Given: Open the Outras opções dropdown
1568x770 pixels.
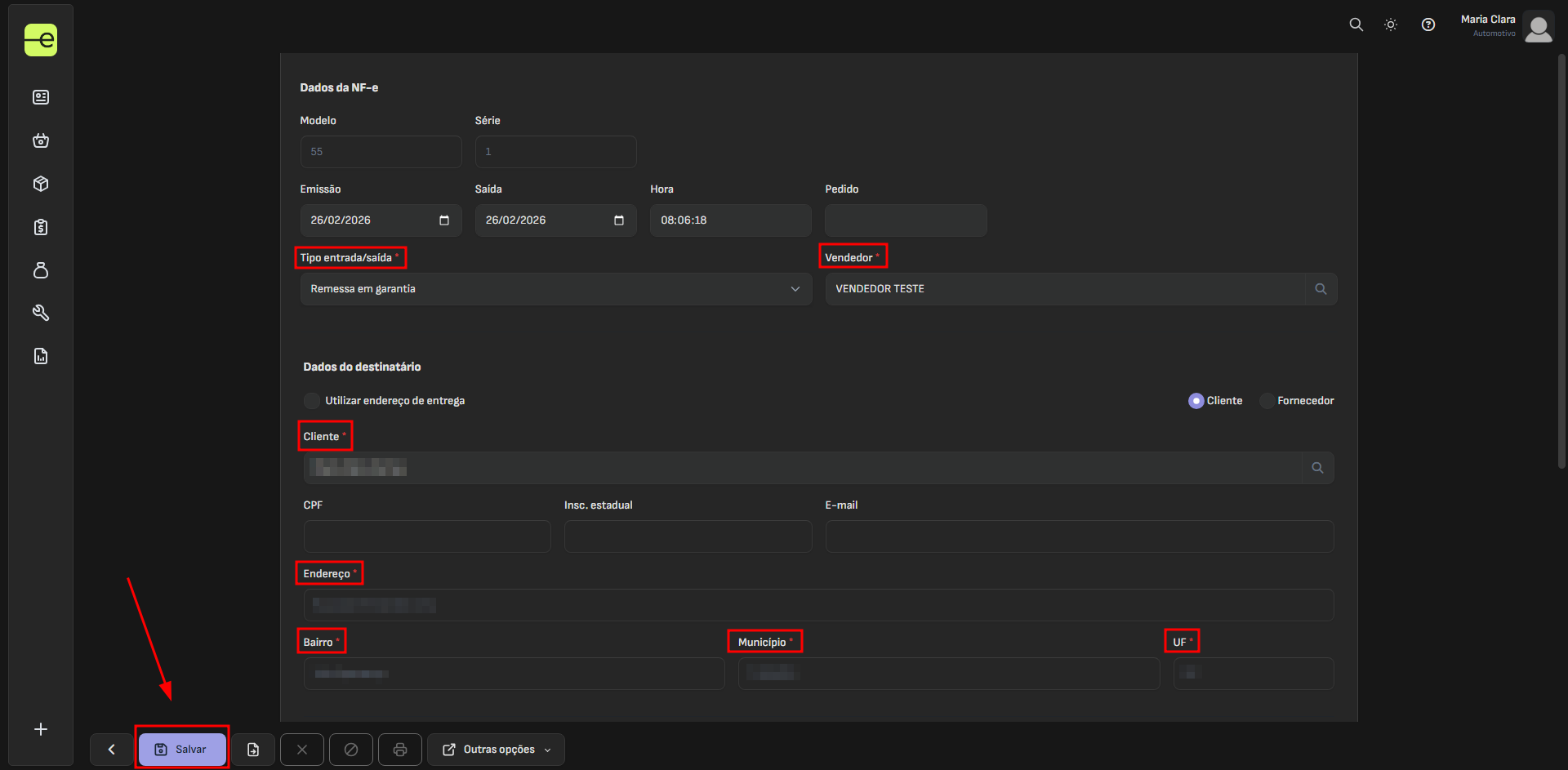Looking at the screenshot, I should (x=496, y=749).
